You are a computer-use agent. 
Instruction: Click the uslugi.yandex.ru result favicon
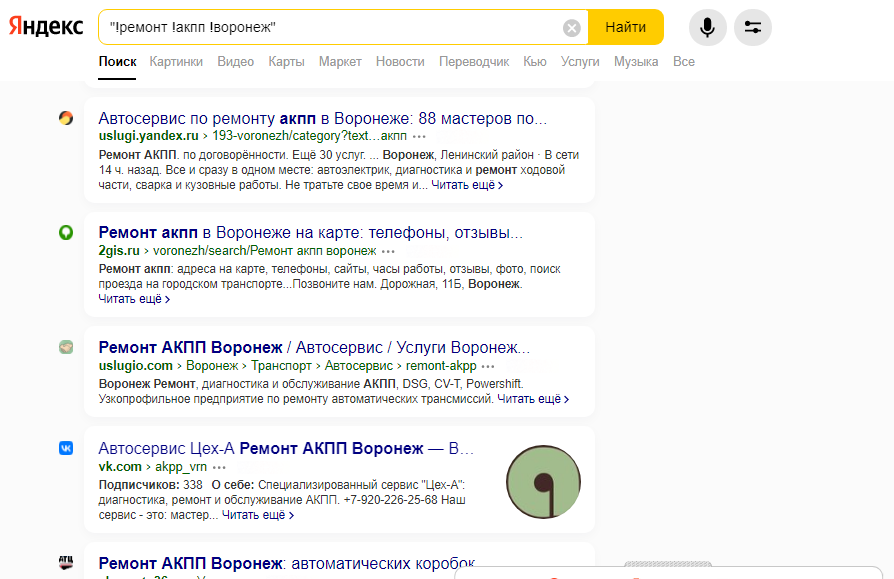(x=66, y=118)
